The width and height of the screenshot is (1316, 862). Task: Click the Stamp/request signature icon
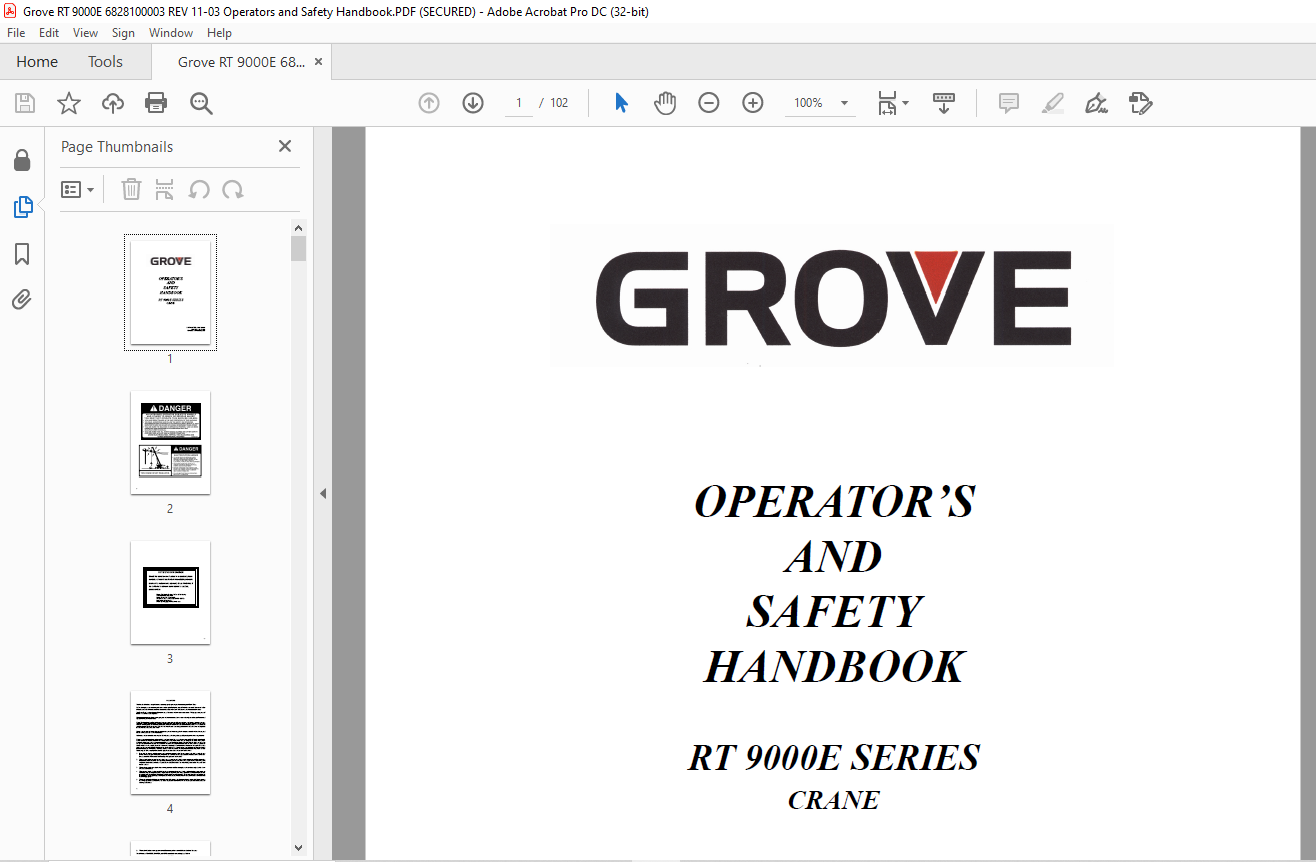1141,103
